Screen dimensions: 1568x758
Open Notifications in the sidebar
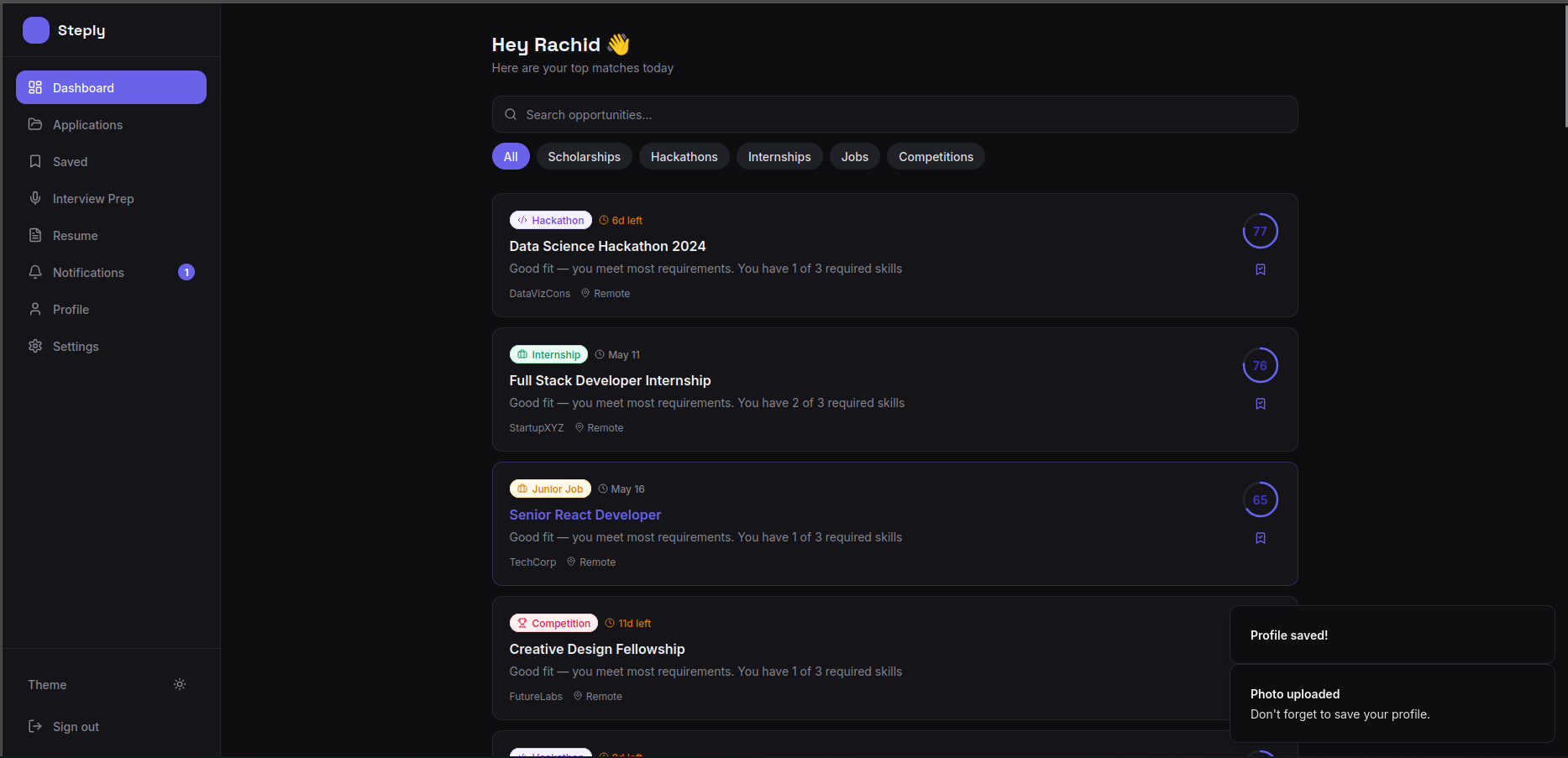coord(111,272)
